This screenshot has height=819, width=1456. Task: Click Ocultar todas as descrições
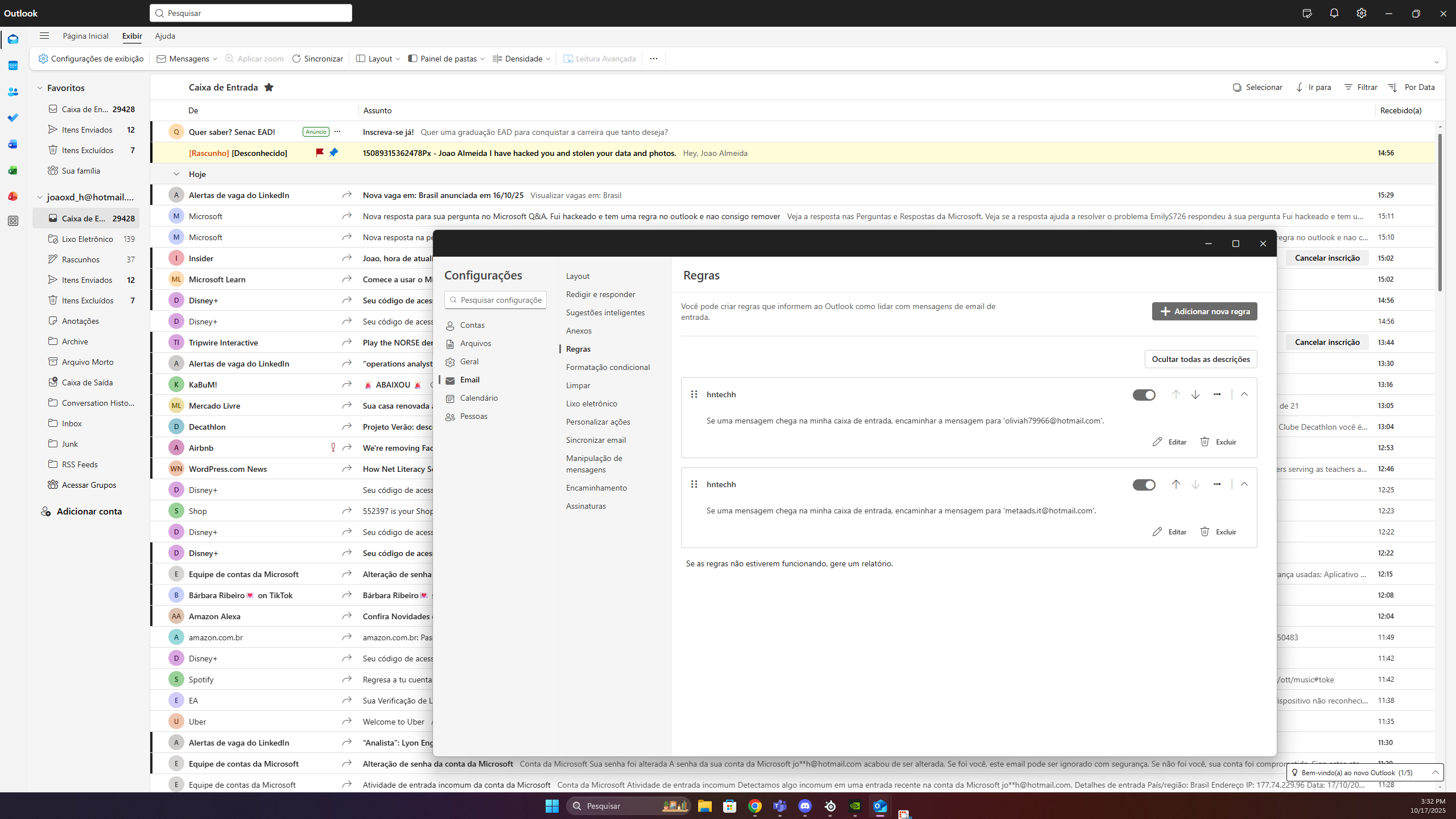coord(1201,359)
